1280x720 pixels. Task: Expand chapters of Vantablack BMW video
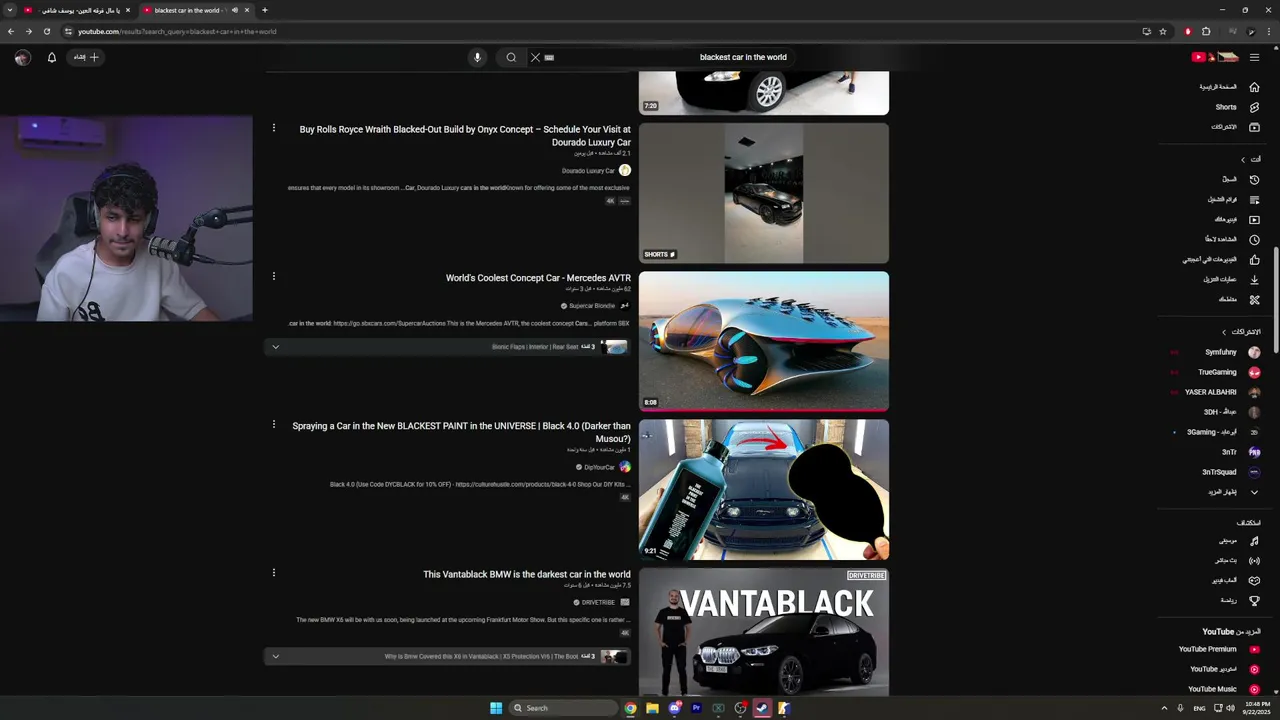coord(275,656)
